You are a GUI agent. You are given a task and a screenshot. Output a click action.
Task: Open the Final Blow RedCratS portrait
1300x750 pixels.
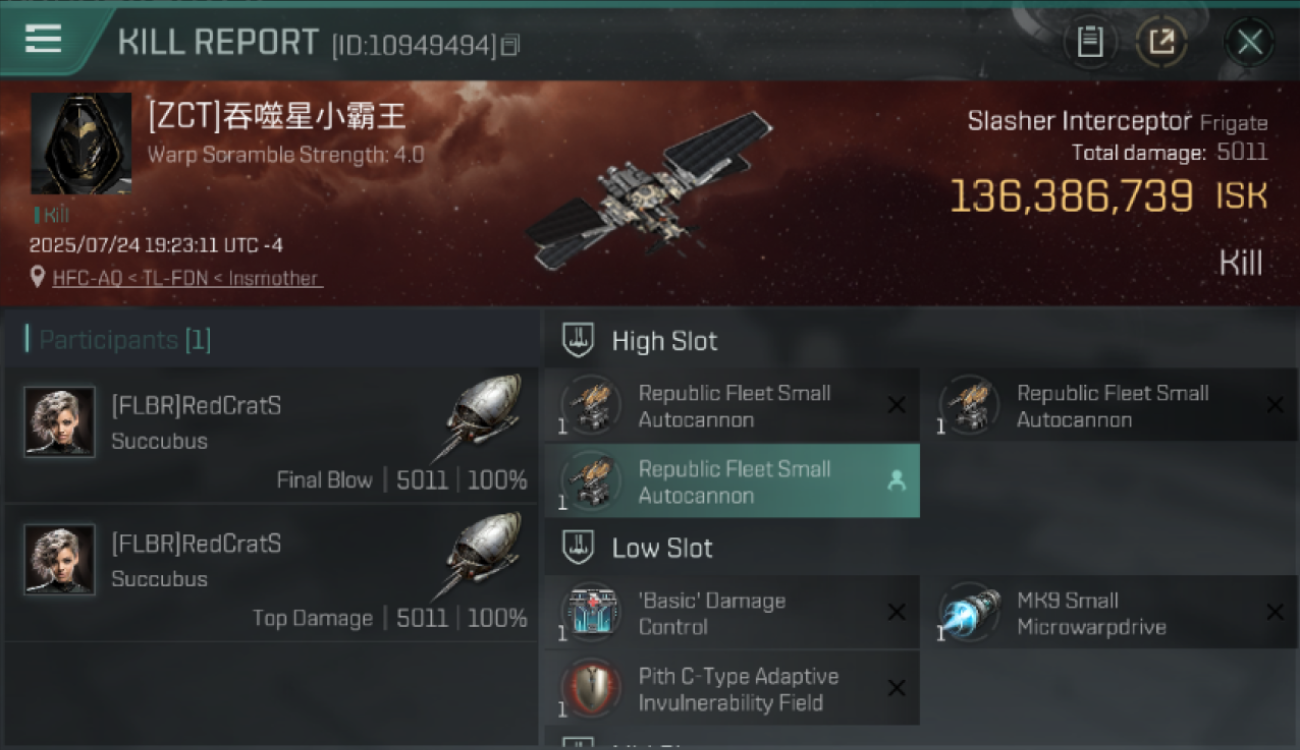[x=60, y=422]
